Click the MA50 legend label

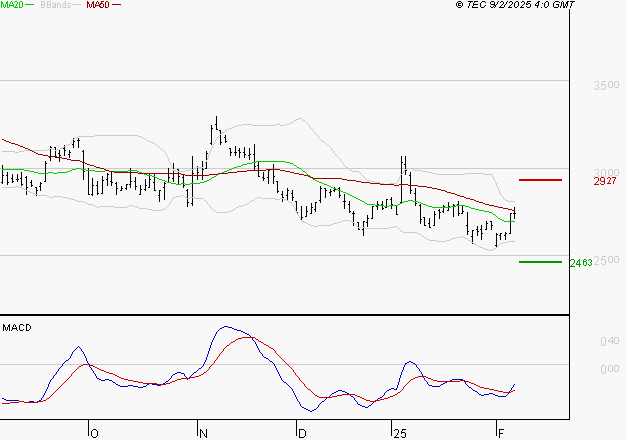click(98, 5)
